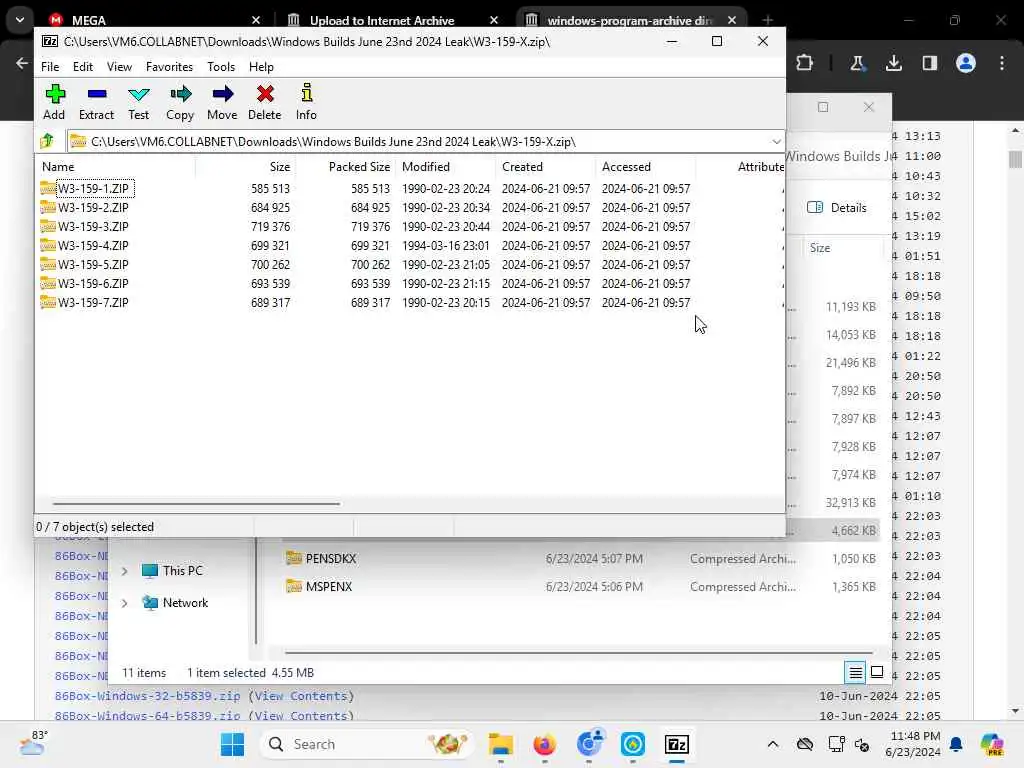Open the Windows Start menu
Image resolution: width=1024 pixels, height=768 pixels.
pyautogui.click(x=232, y=744)
